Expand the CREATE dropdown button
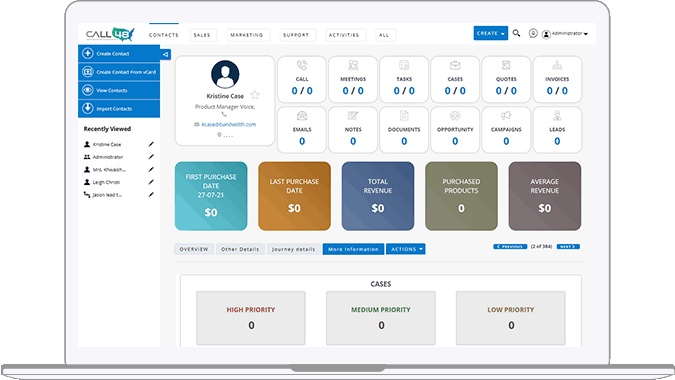This screenshot has height=380, width=675. coord(490,33)
